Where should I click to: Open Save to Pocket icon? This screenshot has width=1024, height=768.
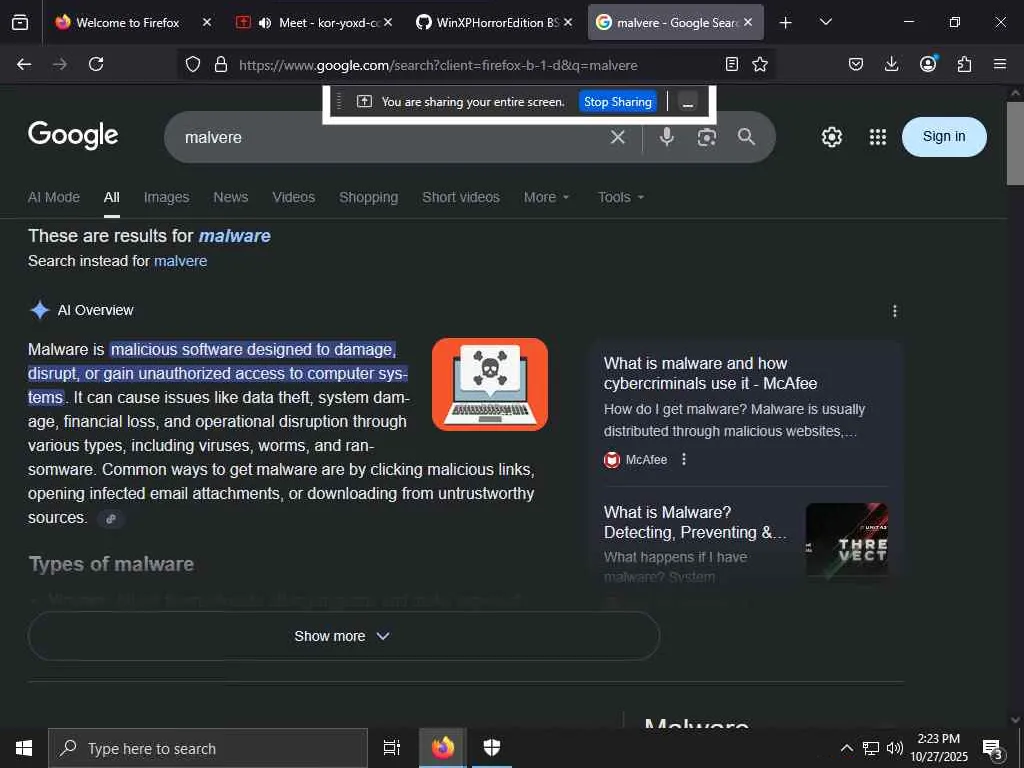point(856,64)
